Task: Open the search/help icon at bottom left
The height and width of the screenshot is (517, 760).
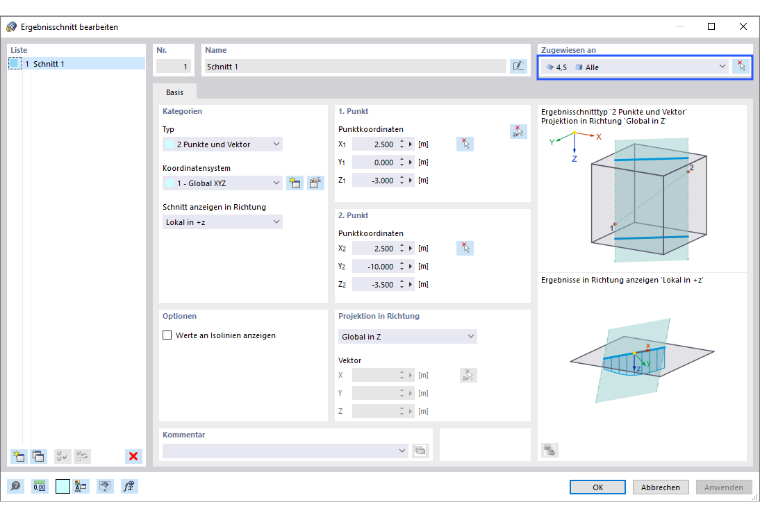Action: [16, 486]
